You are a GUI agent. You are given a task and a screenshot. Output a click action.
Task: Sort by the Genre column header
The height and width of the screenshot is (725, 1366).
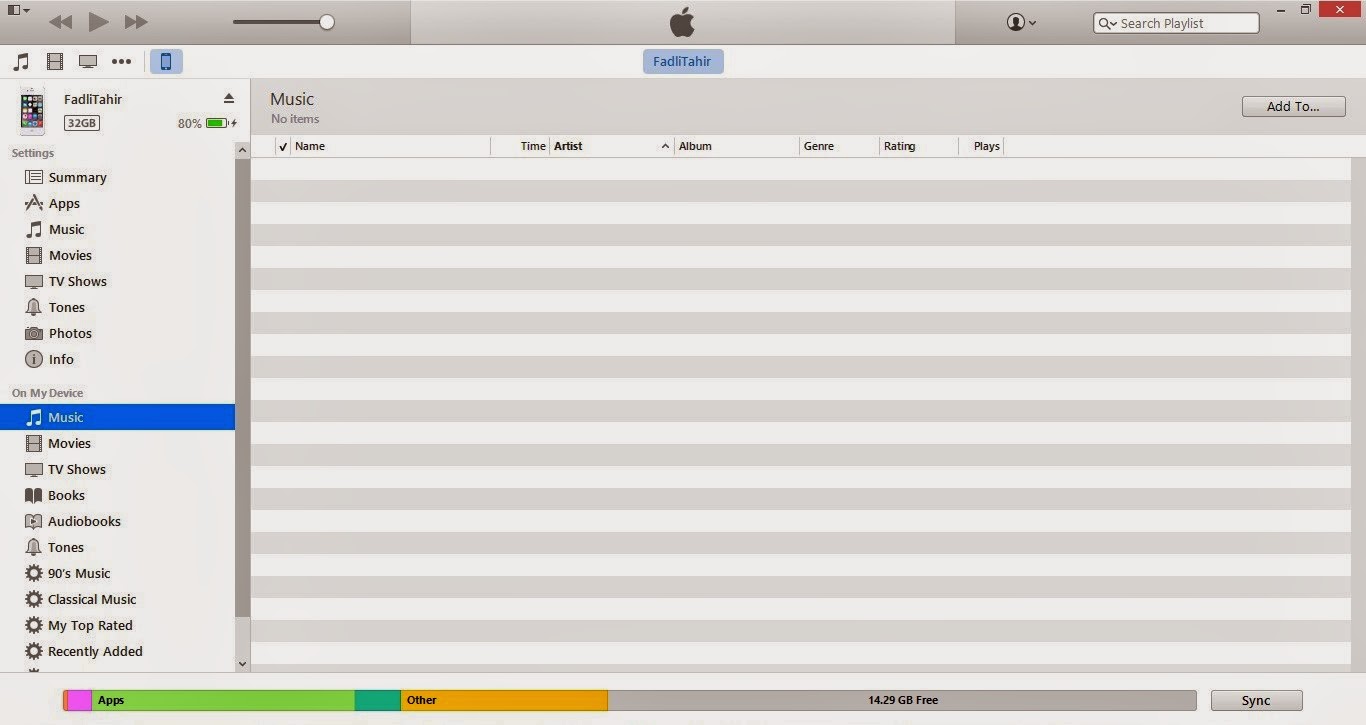(x=839, y=146)
